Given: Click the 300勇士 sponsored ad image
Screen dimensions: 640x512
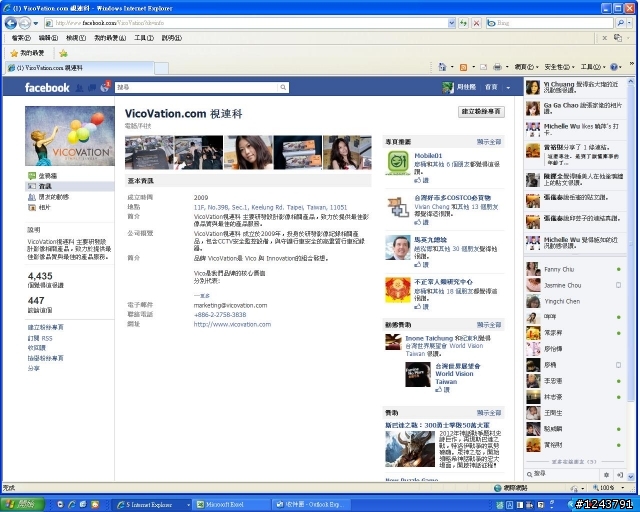Looking at the screenshot, I should point(410,449).
